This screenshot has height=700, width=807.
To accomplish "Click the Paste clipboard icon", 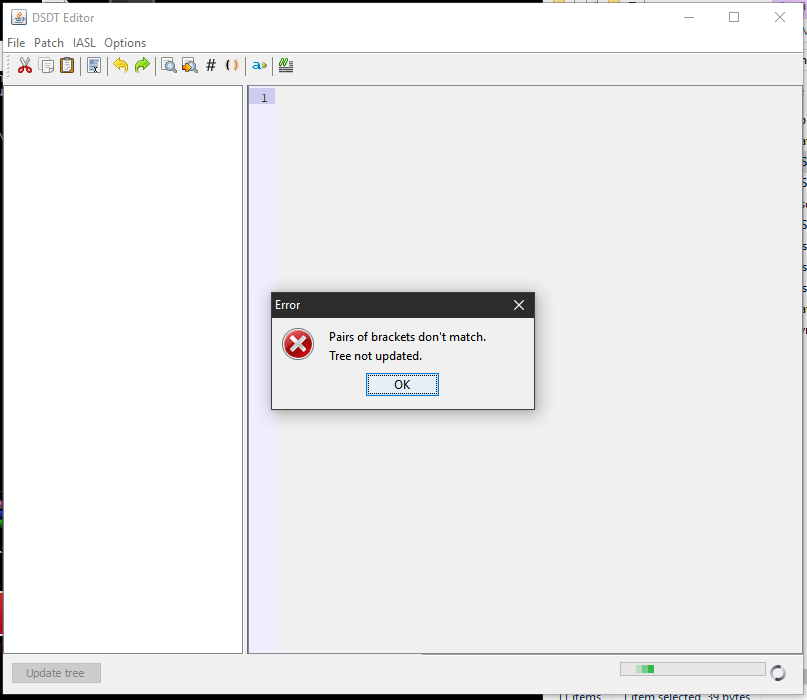I will [x=67, y=66].
